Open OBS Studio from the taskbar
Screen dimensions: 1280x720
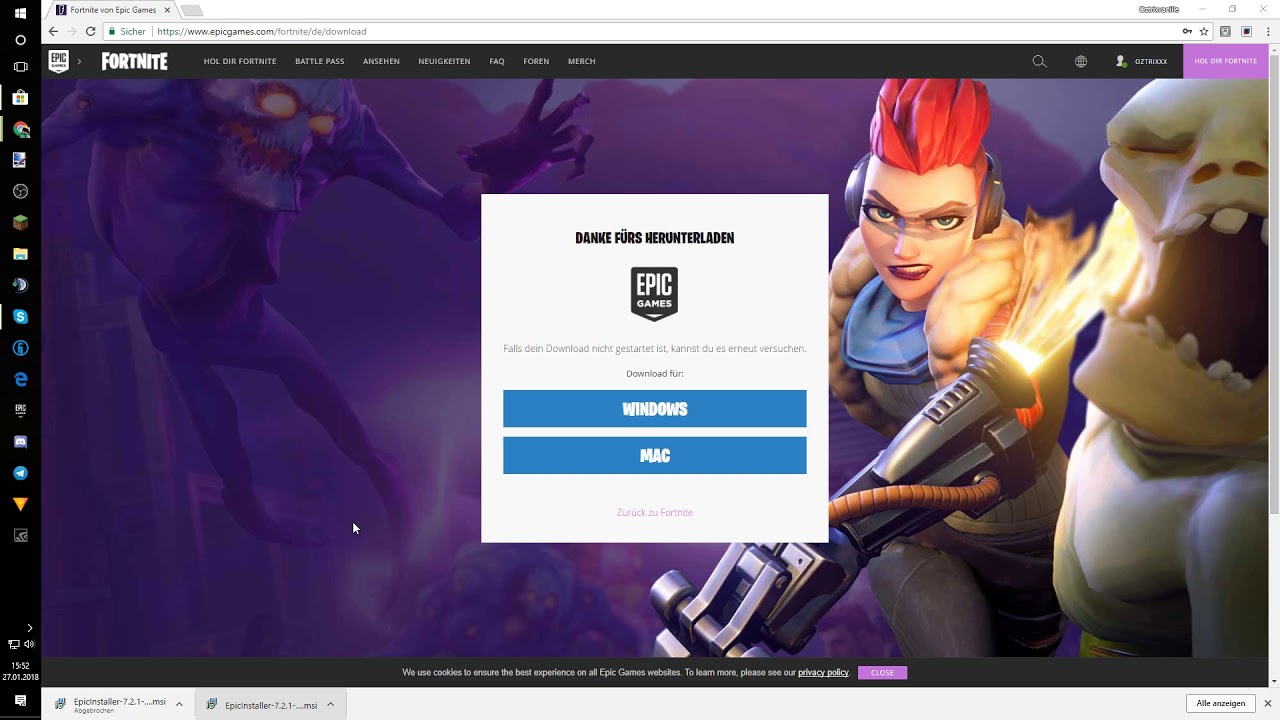pyautogui.click(x=20, y=191)
